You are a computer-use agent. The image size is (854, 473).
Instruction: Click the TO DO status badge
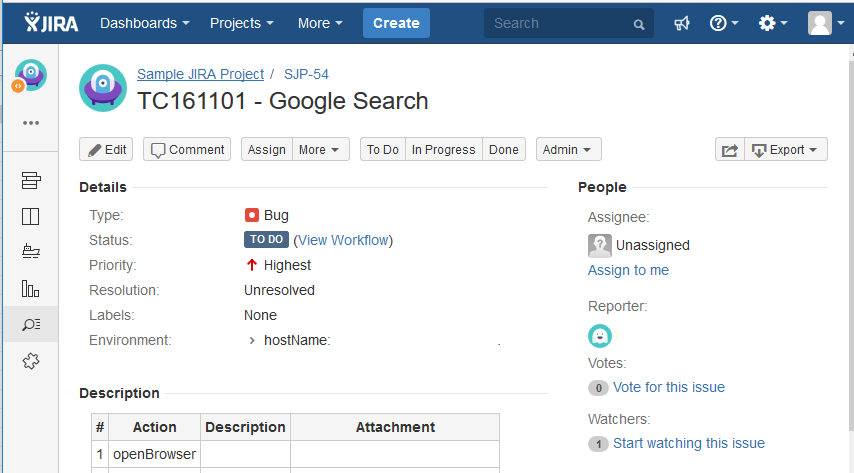click(x=266, y=240)
